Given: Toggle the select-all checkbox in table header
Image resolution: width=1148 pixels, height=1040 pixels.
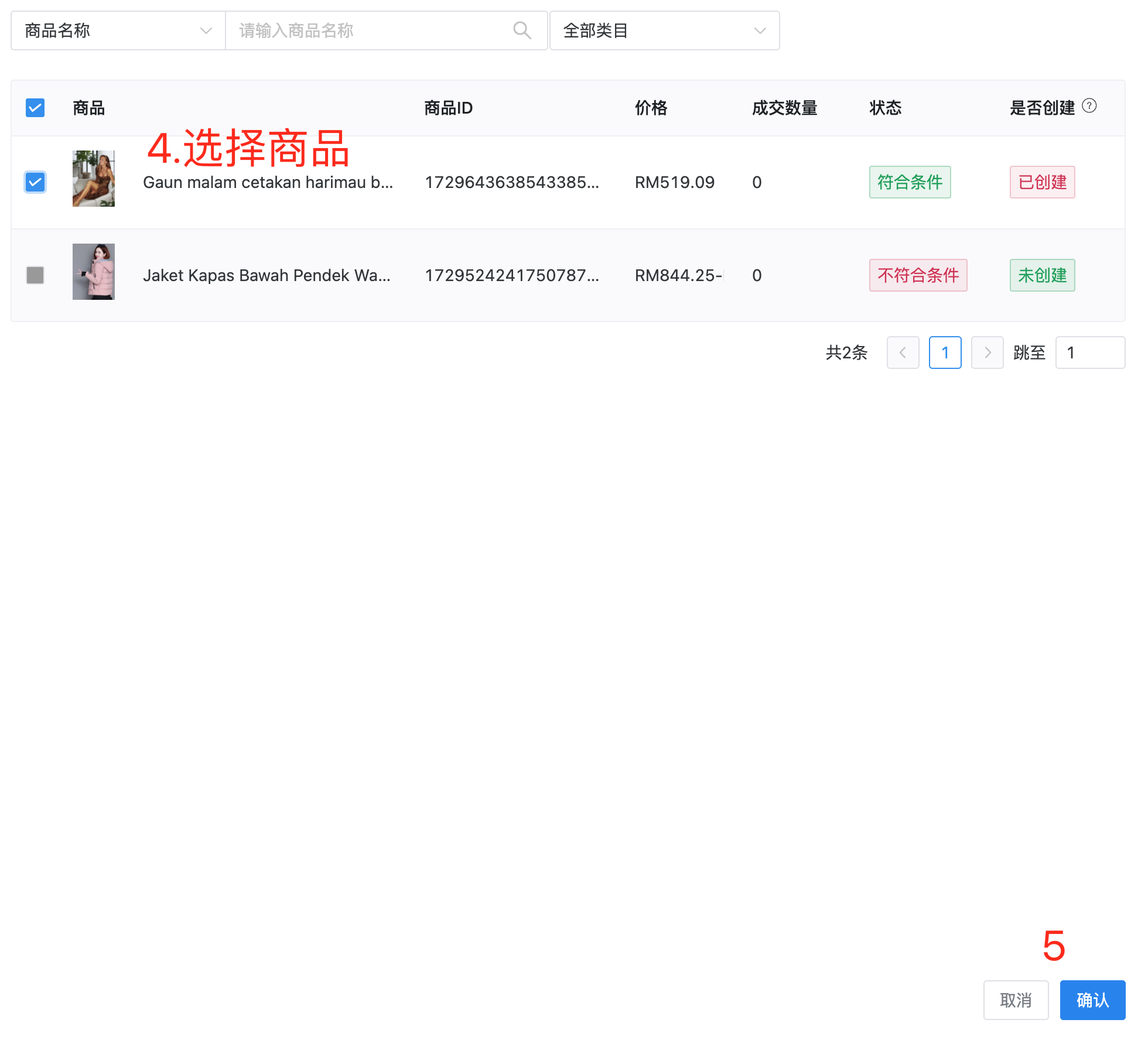Looking at the screenshot, I should [35, 108].
